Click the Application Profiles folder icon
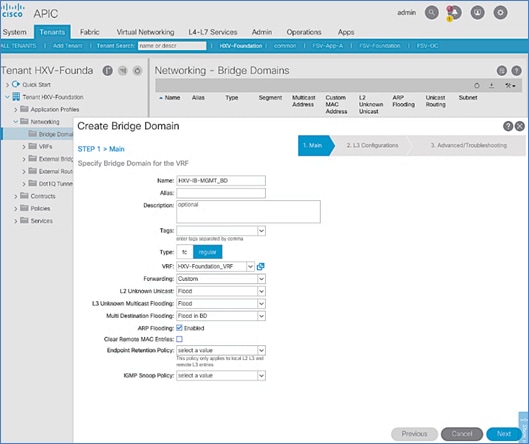This screenshot has height=444, width=529. pos(24,109)
